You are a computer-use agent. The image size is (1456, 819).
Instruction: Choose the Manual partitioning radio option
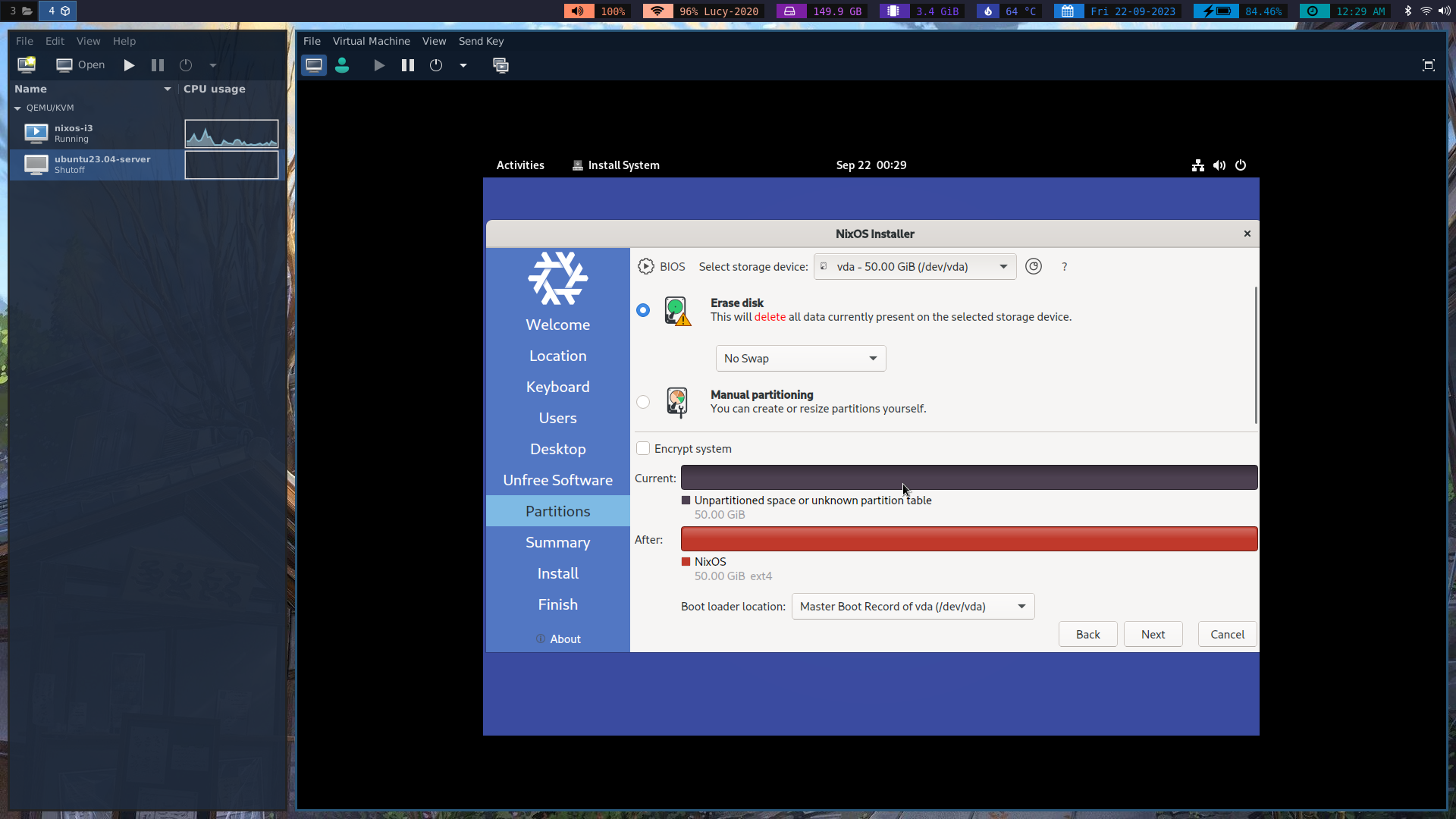643,402
